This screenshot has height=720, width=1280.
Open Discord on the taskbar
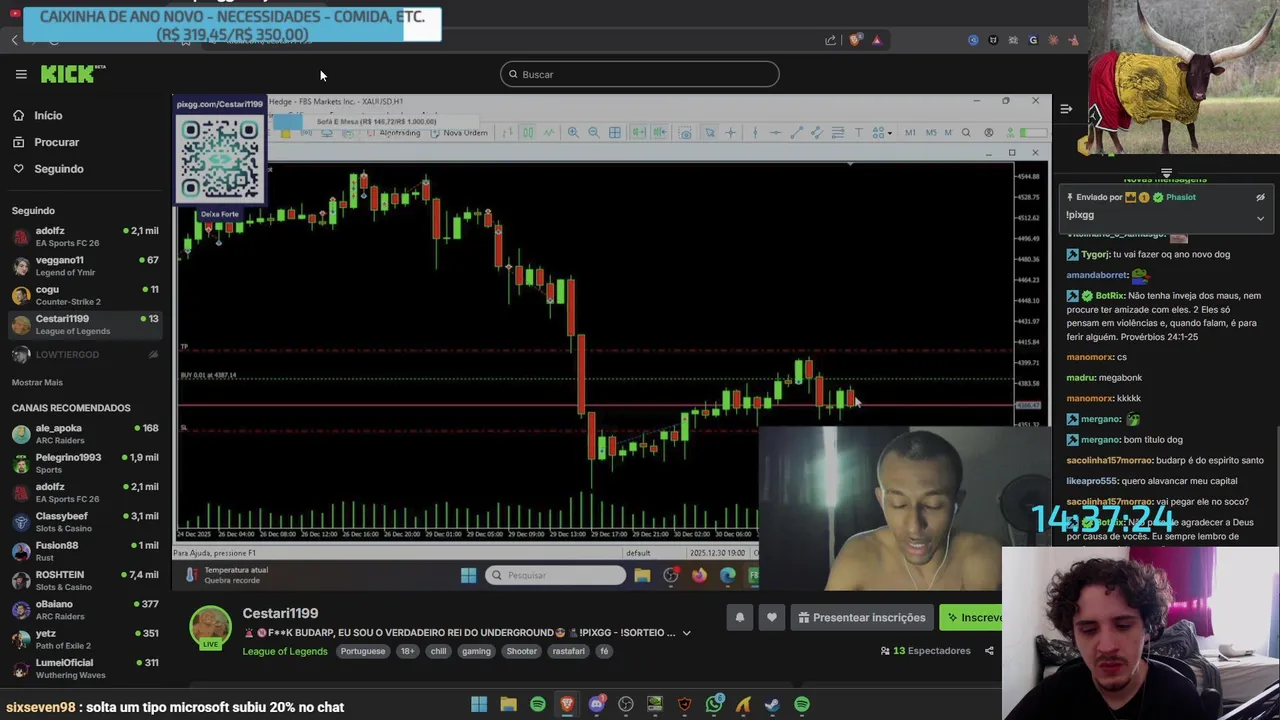pyautogui.click(x=597, y=705)
